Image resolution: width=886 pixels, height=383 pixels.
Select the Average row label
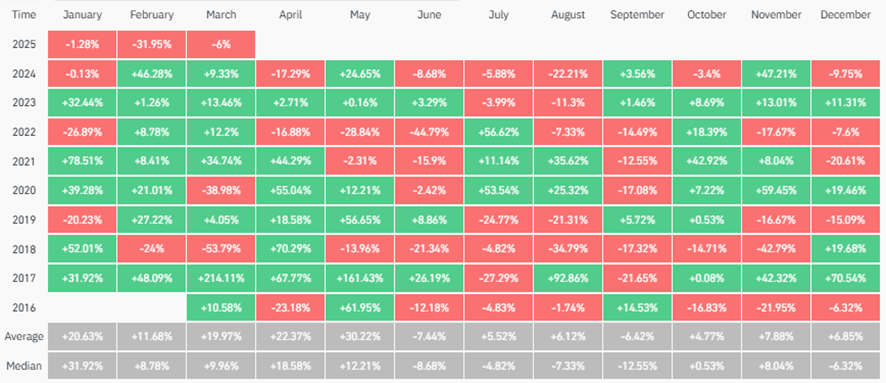click(x=24, y=337)
